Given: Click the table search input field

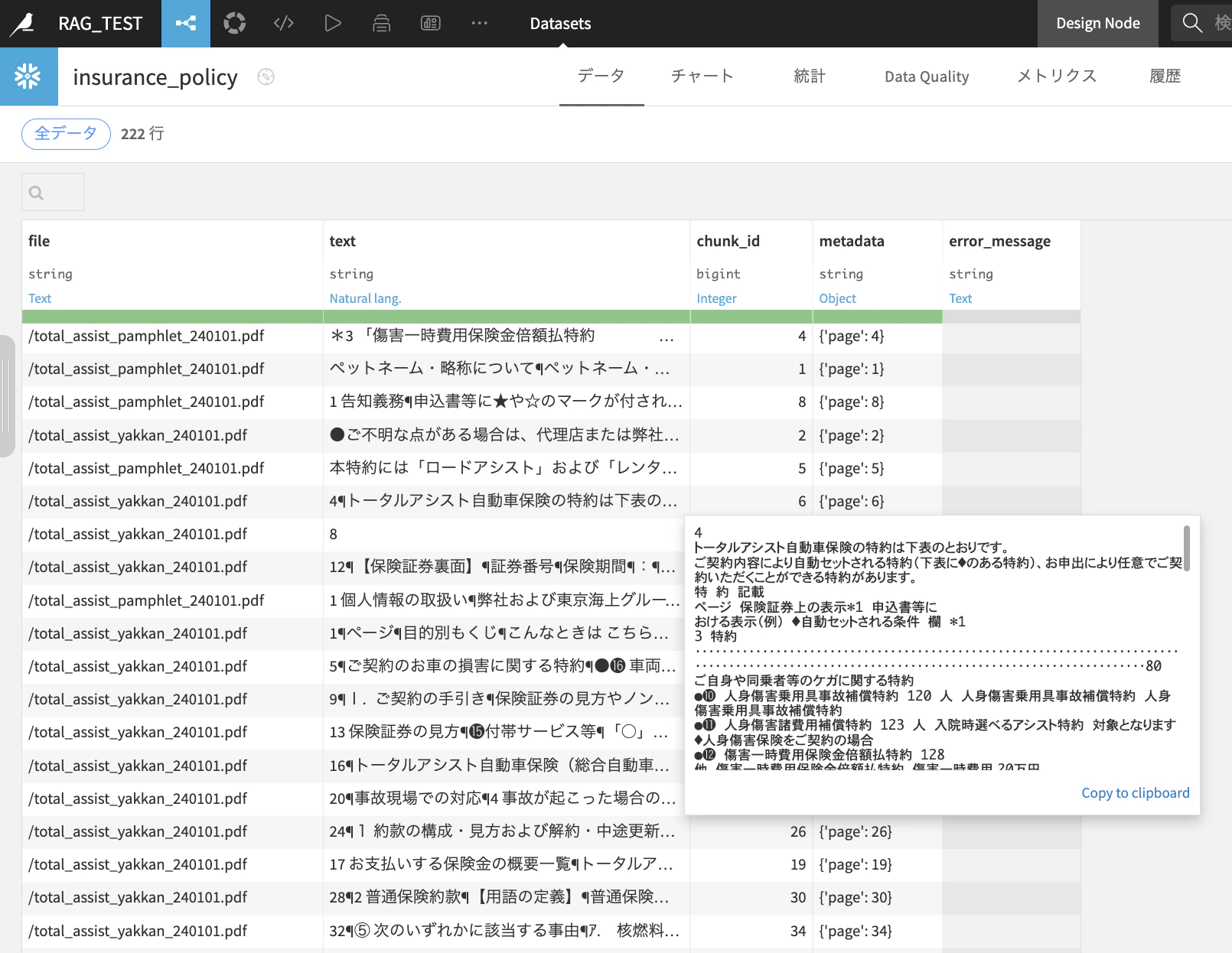Looking at the screenshot, I should click(53, 192).
